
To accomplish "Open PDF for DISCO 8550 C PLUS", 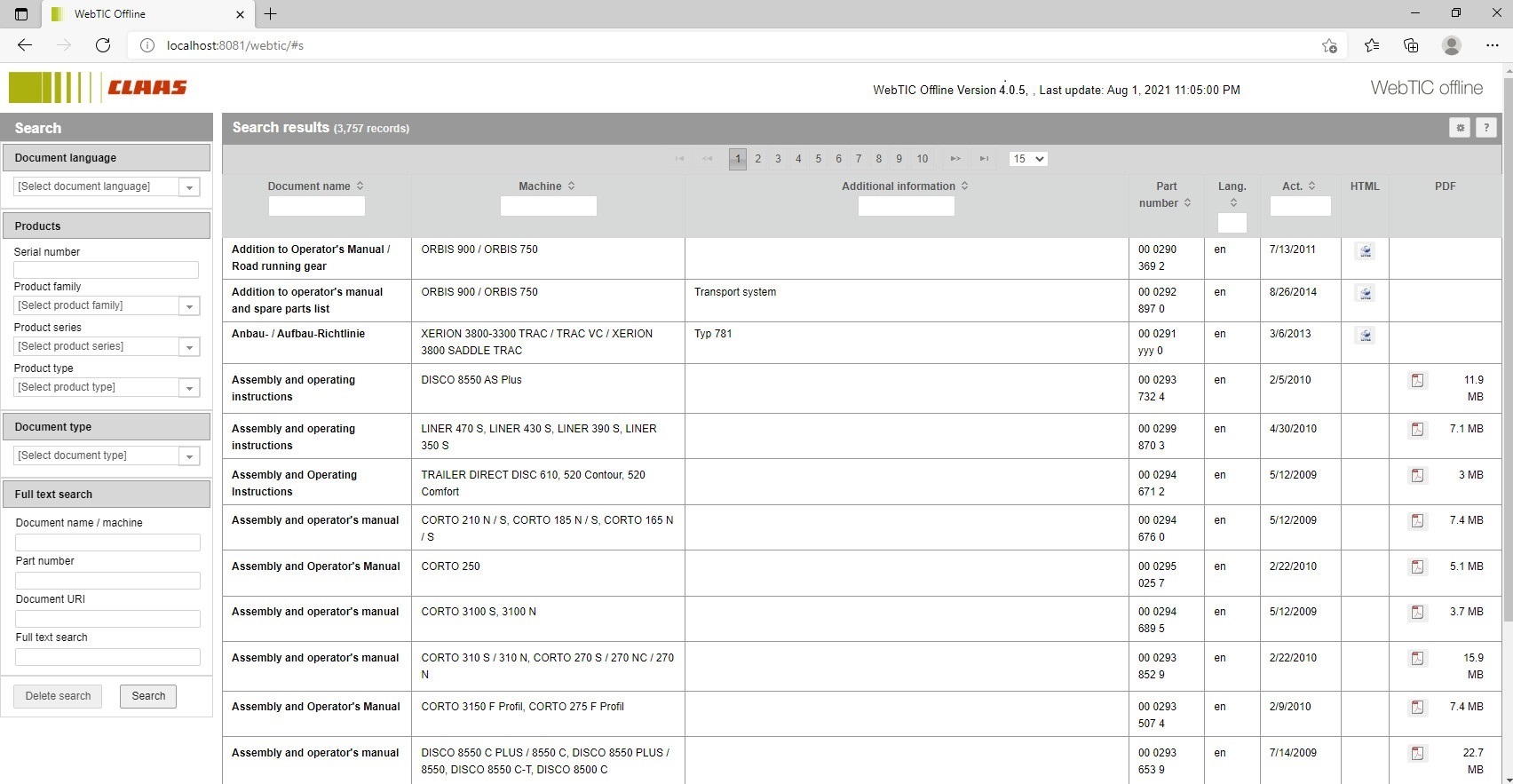I will click(x=1417, y=754).
